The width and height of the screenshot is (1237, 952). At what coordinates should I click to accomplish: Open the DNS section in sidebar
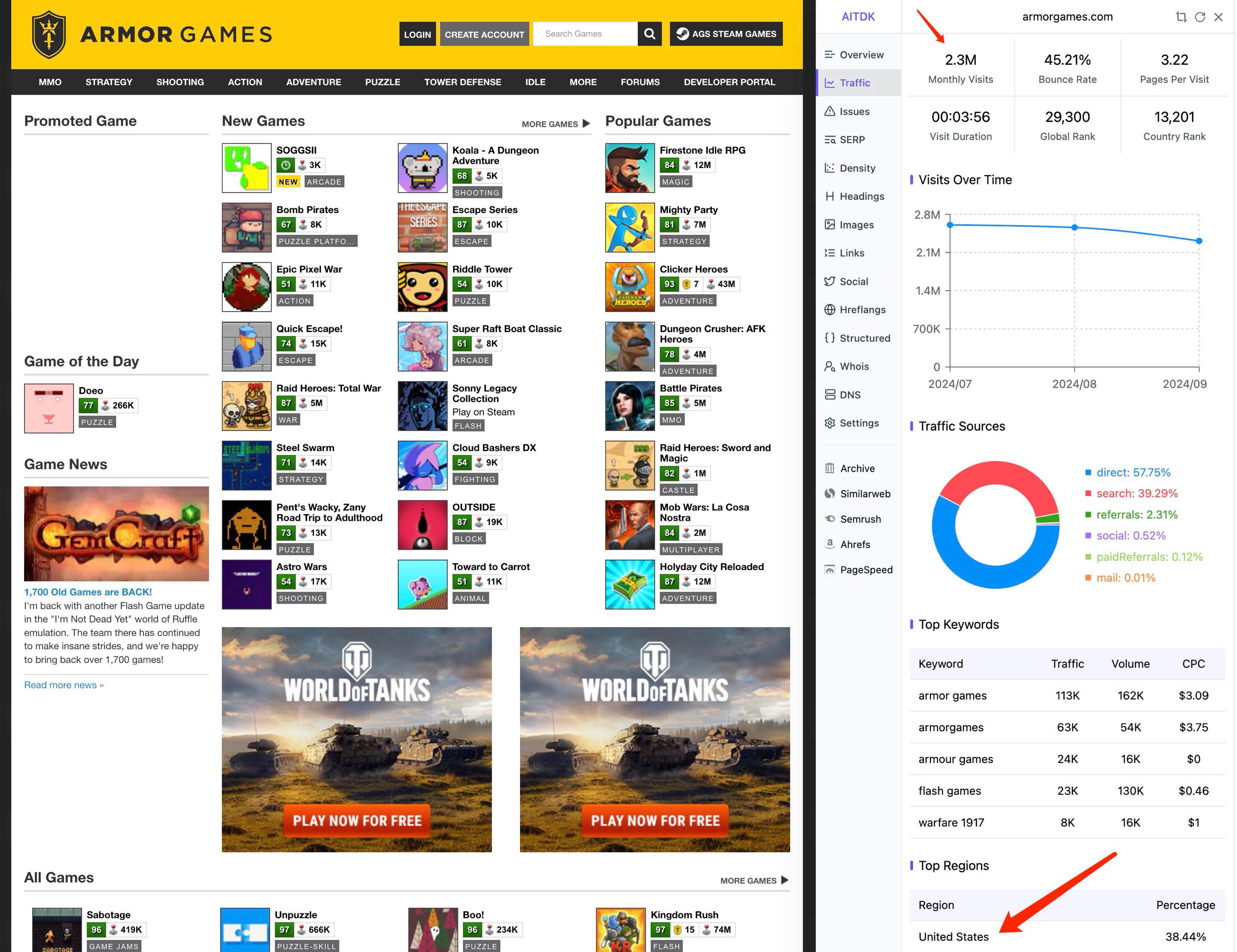[859, 395]
